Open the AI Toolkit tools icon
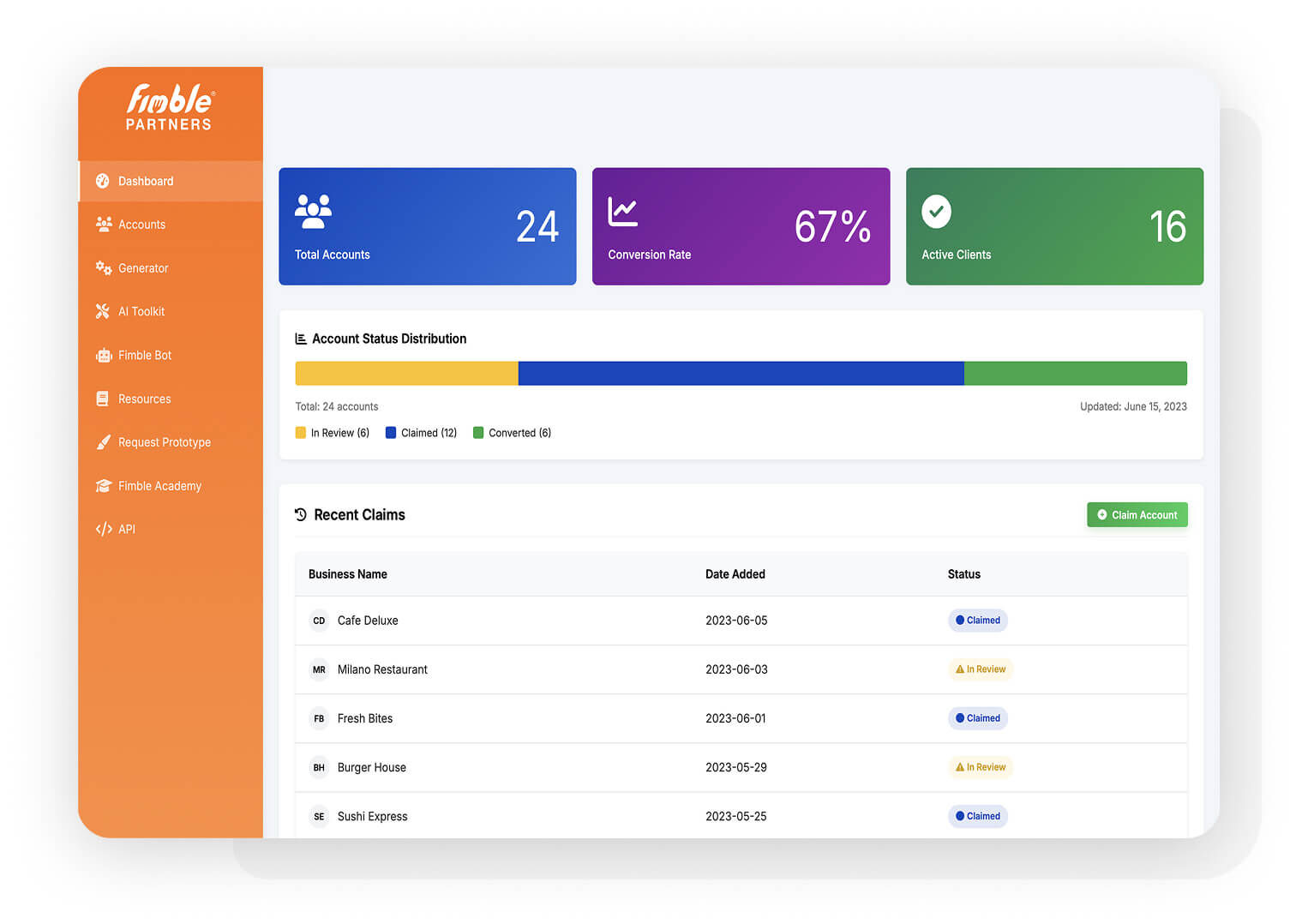Screen dimensions: 1296x924 103,311
